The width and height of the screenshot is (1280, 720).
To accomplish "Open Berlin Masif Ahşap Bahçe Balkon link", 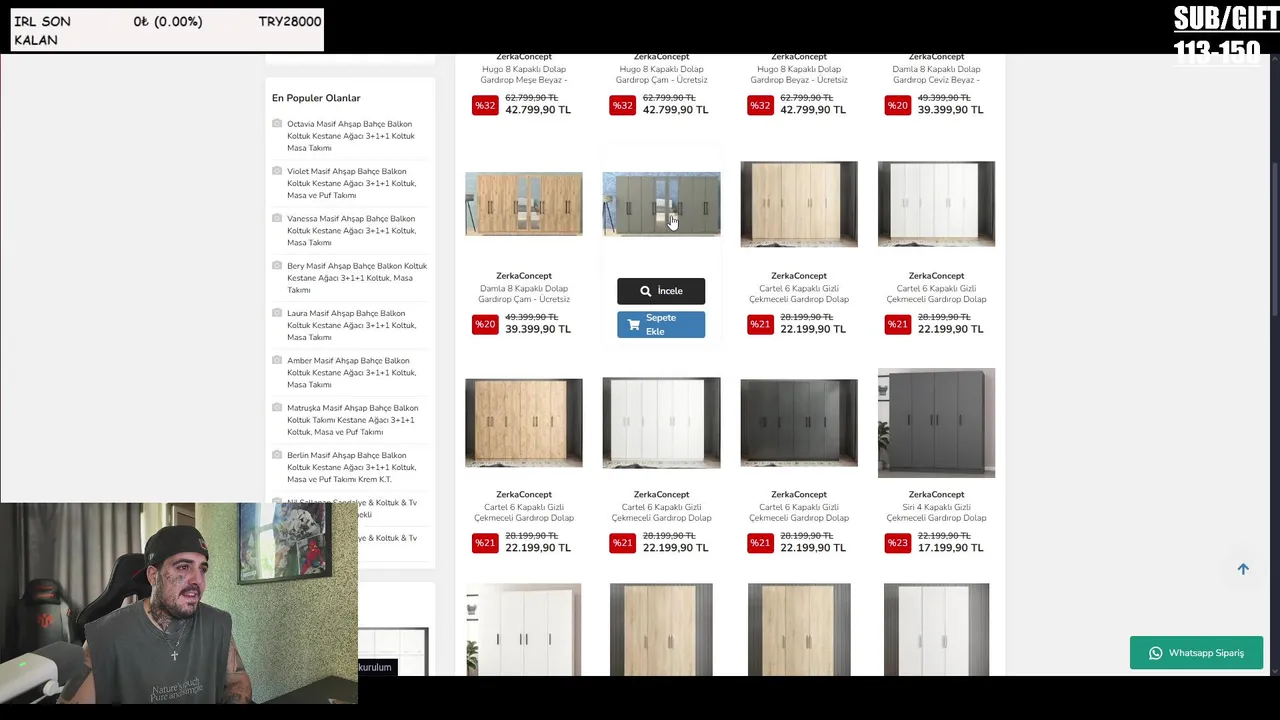I will 351,467.
